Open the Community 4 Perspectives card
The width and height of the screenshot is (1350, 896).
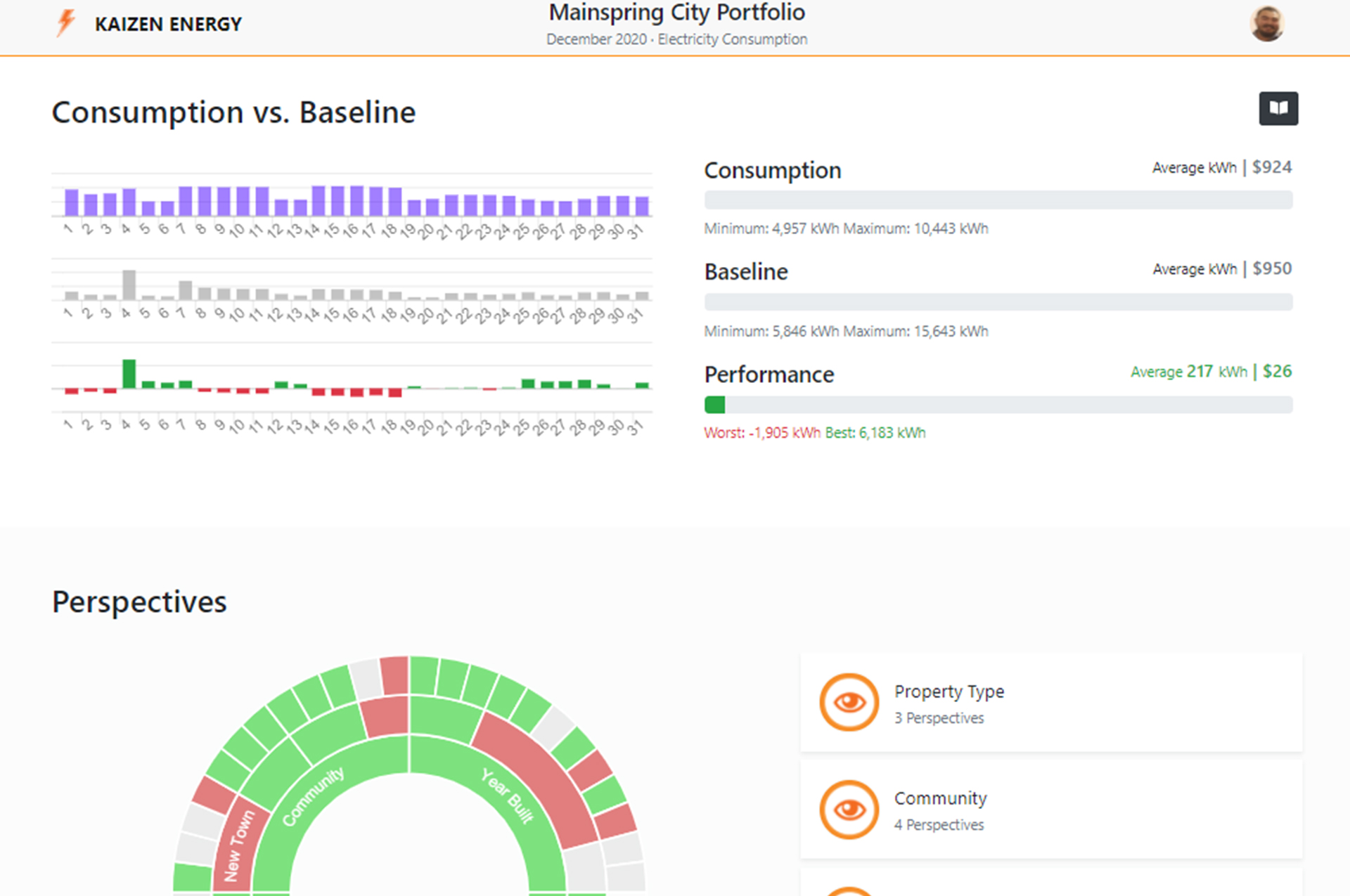pyautogui.click(x=1050, y=810)
